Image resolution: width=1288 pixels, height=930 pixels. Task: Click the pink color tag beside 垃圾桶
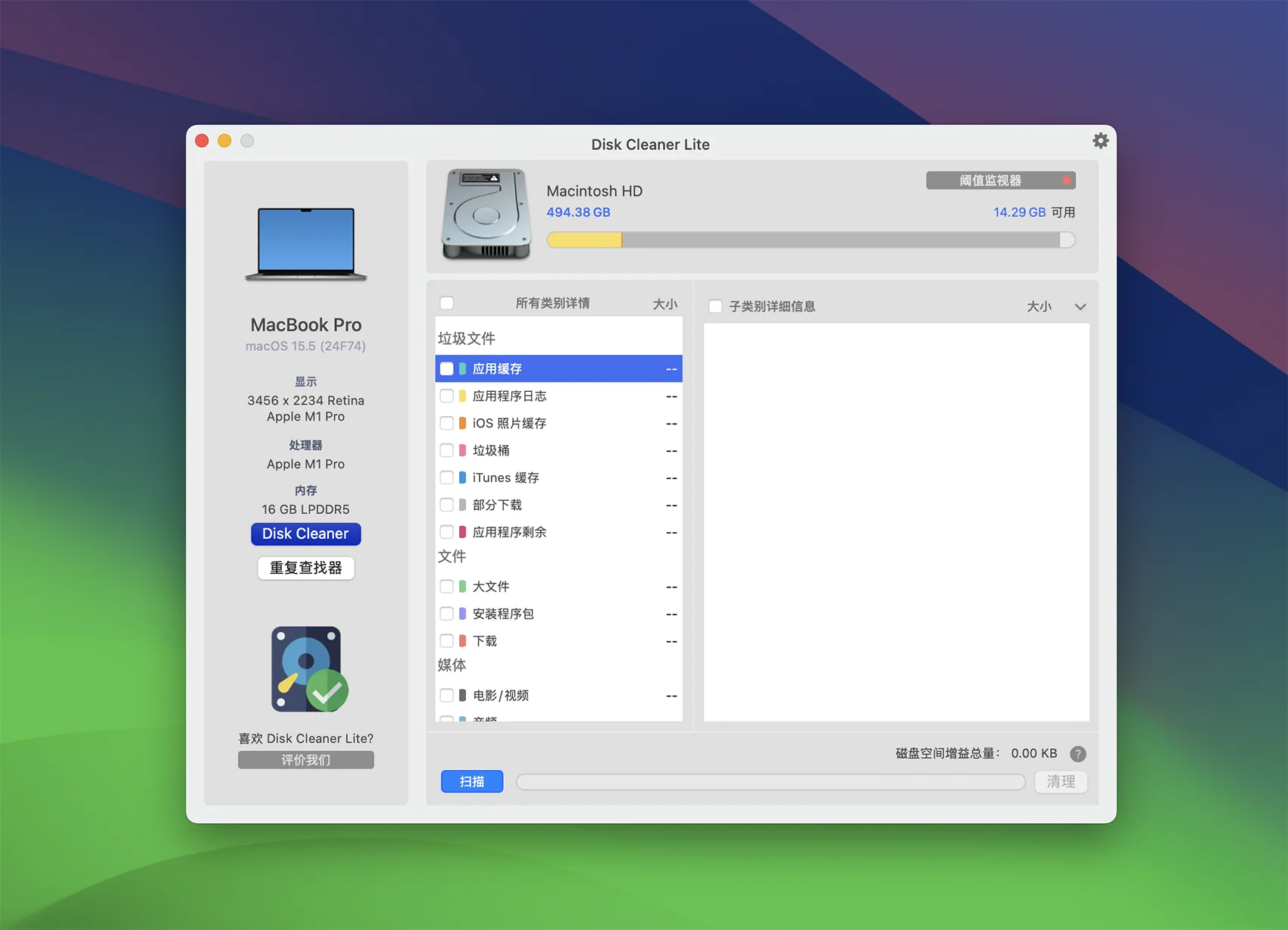point(462,450)
